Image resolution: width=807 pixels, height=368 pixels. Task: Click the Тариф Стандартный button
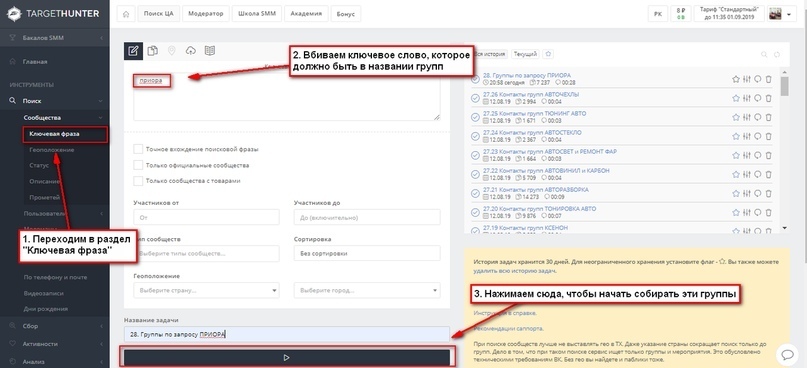pos(728,14)
